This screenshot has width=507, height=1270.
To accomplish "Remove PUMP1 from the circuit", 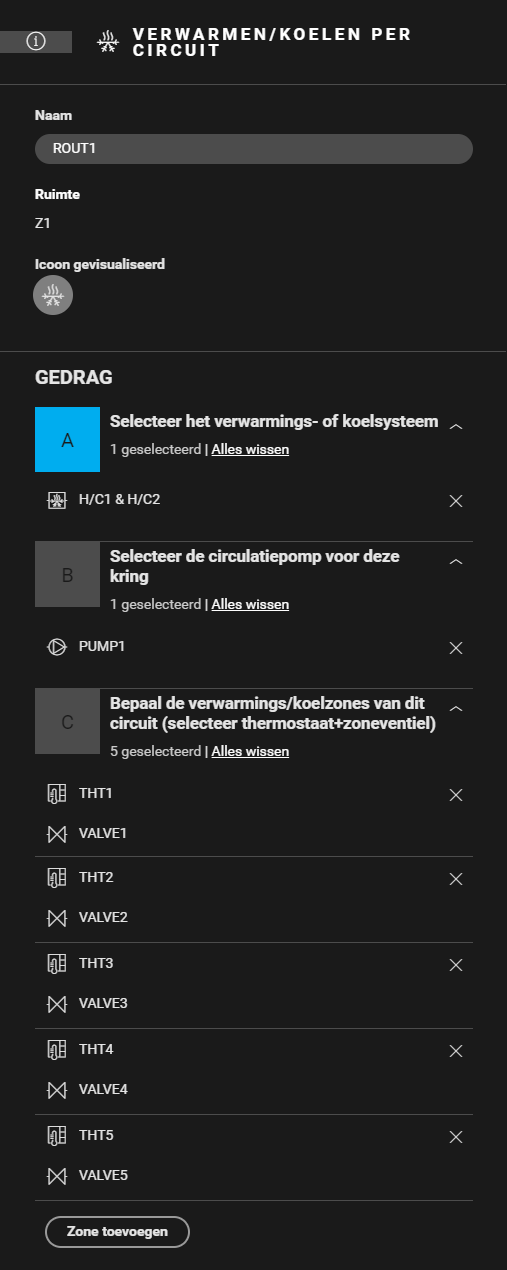I will tap(456, 648).
